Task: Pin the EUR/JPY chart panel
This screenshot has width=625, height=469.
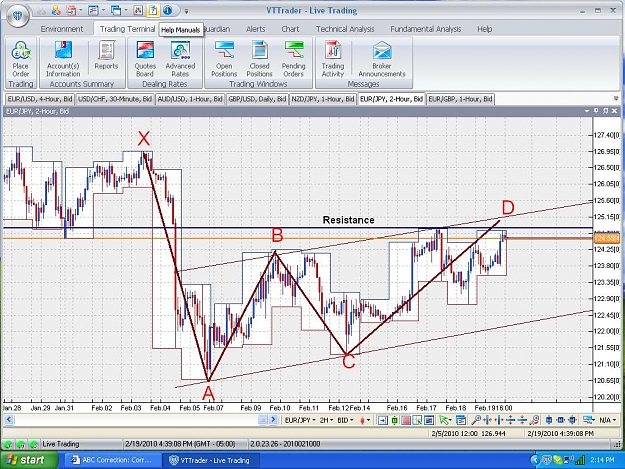Action: click(596, 111)
